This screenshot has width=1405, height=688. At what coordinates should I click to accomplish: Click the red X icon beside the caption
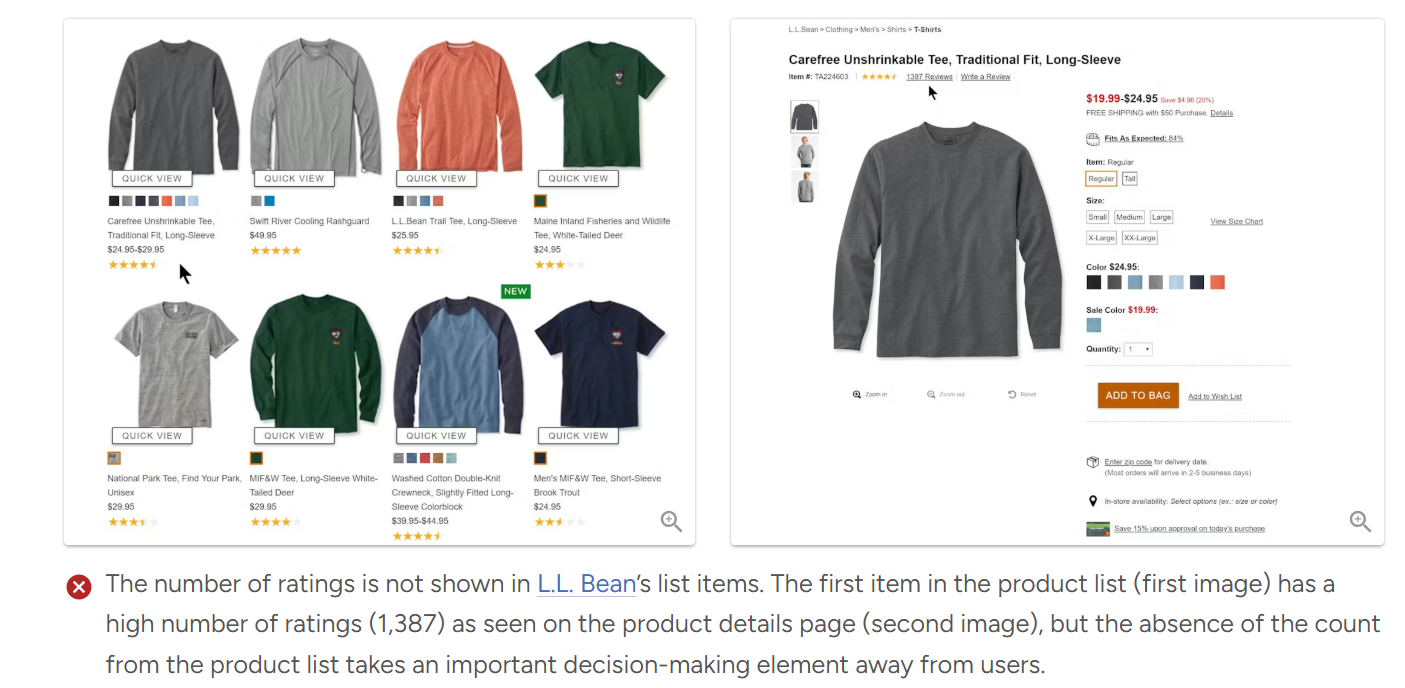[x=79, y=587]
